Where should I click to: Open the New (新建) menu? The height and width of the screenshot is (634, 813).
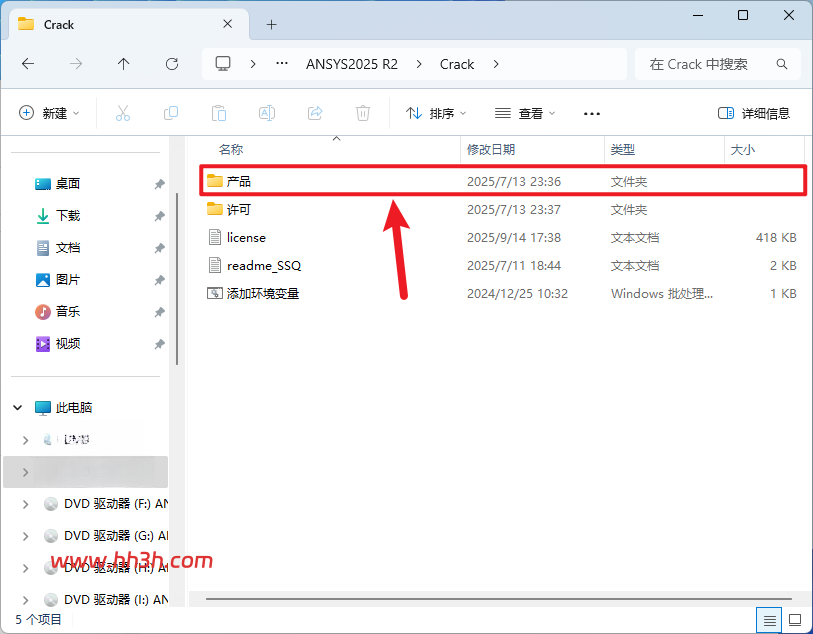tap(49, 113)
